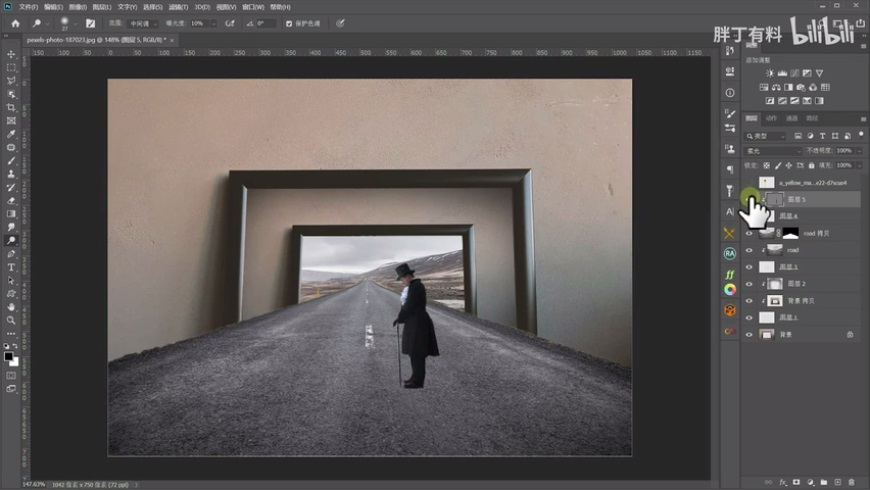Select the Horizontal Type tool
Screen dimensions: 870x490
(12, 267)
